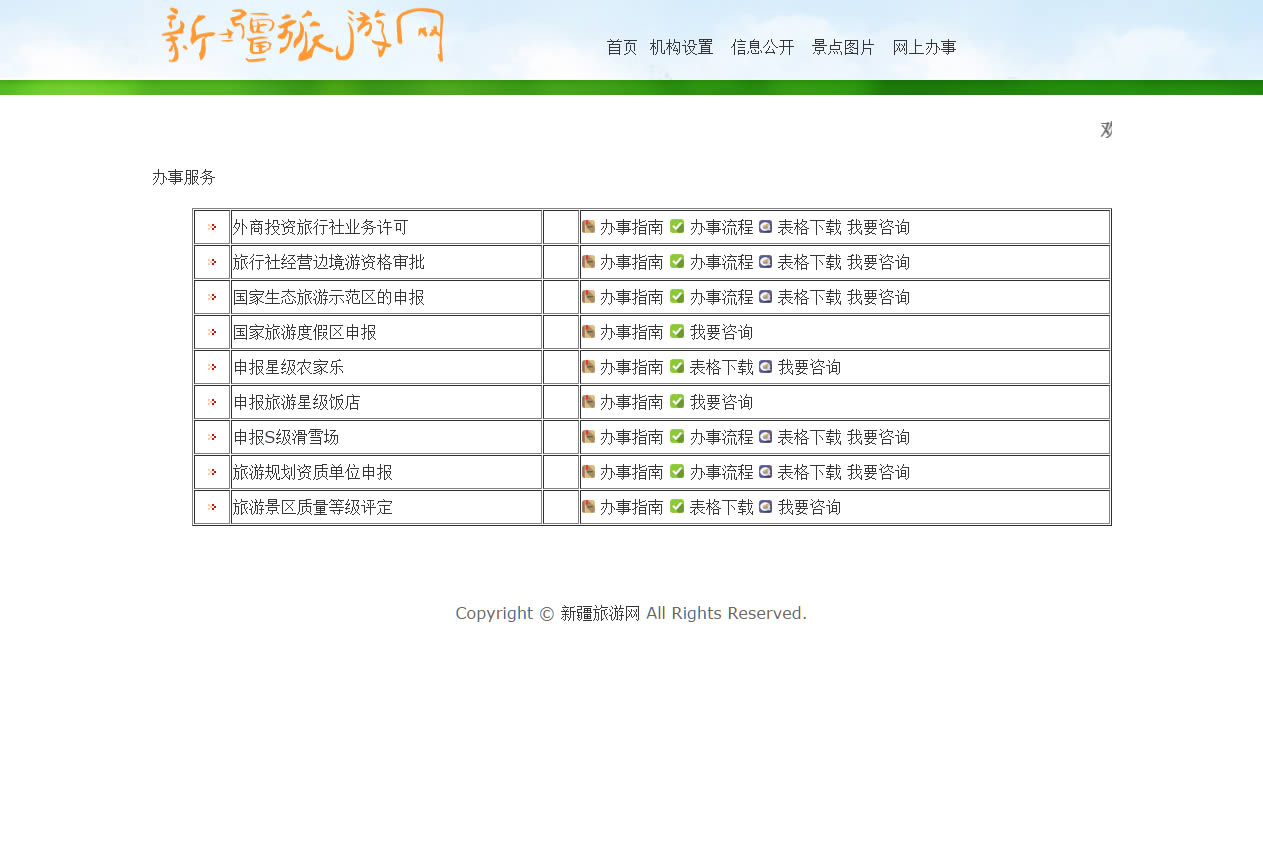This screenshot has width=1263, height=842.
Task: Click blue download icon in 国家生态旅游示范区的申报 row
Action: pos(765,297)
